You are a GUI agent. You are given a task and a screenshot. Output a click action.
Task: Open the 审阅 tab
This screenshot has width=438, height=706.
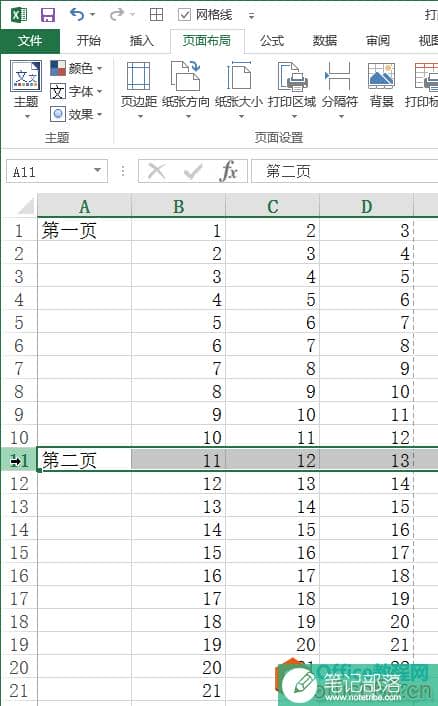378,41
